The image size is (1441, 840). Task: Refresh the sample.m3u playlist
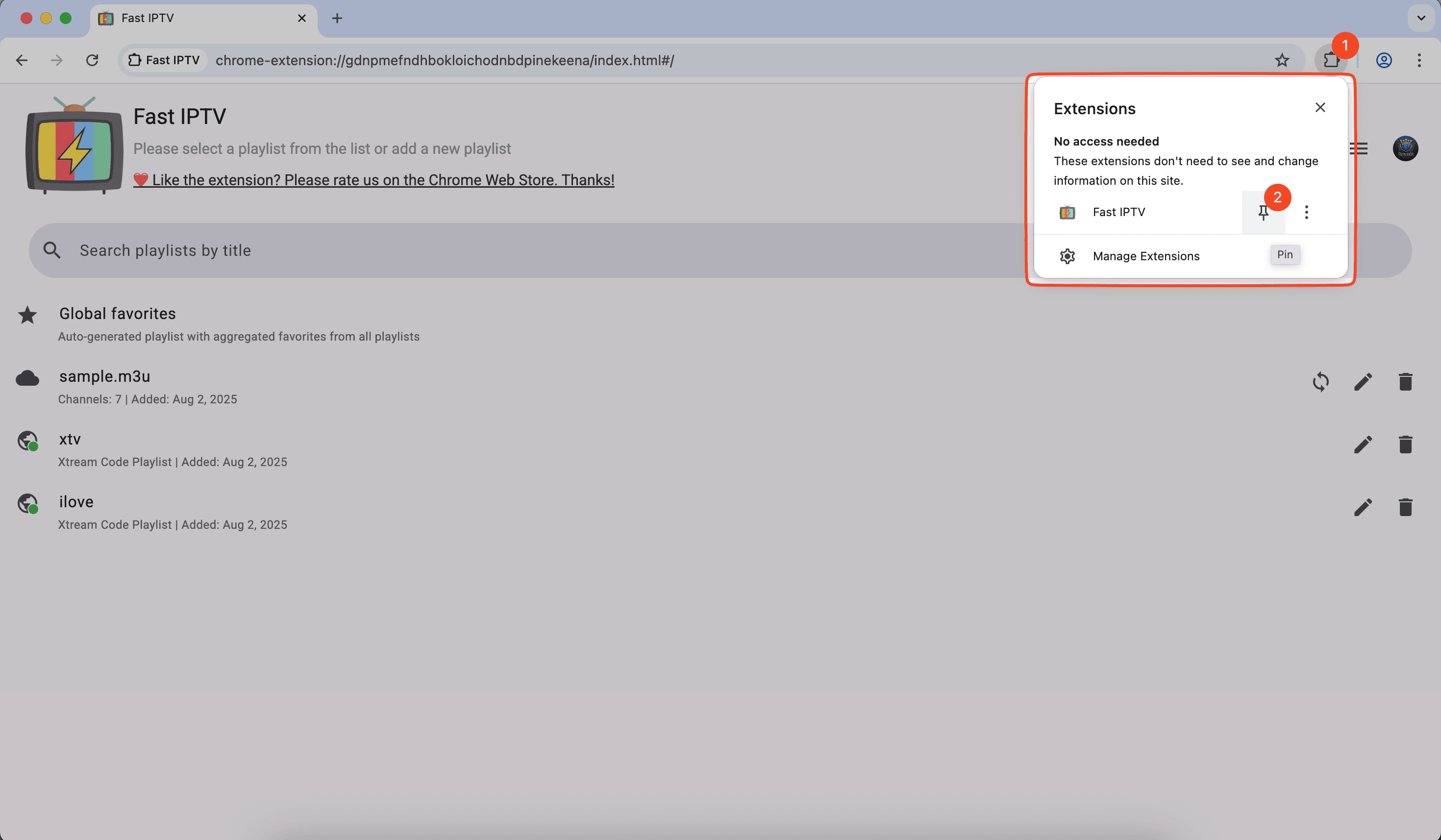point(1320,382)
